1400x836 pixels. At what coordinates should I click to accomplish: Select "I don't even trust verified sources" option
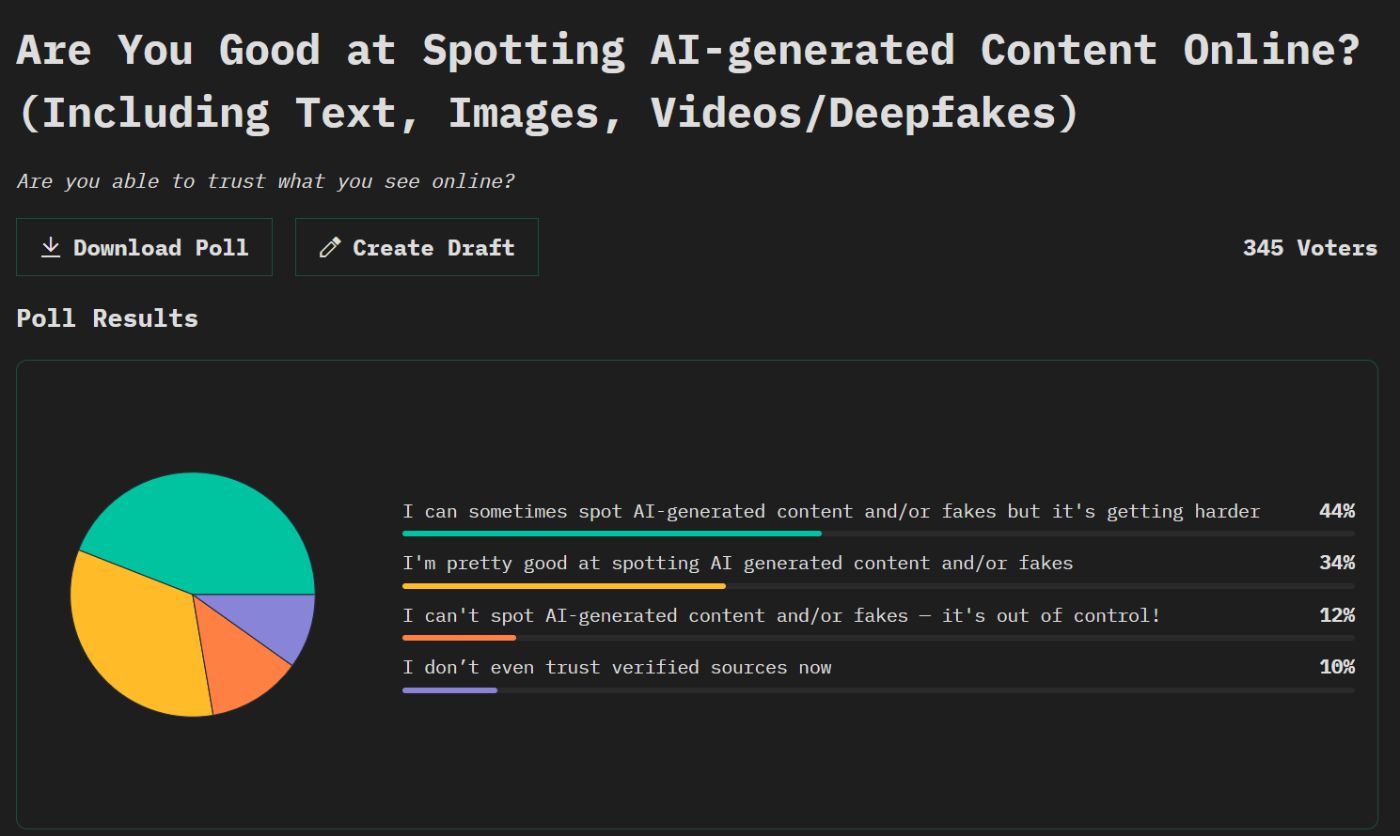click(616, 668)
